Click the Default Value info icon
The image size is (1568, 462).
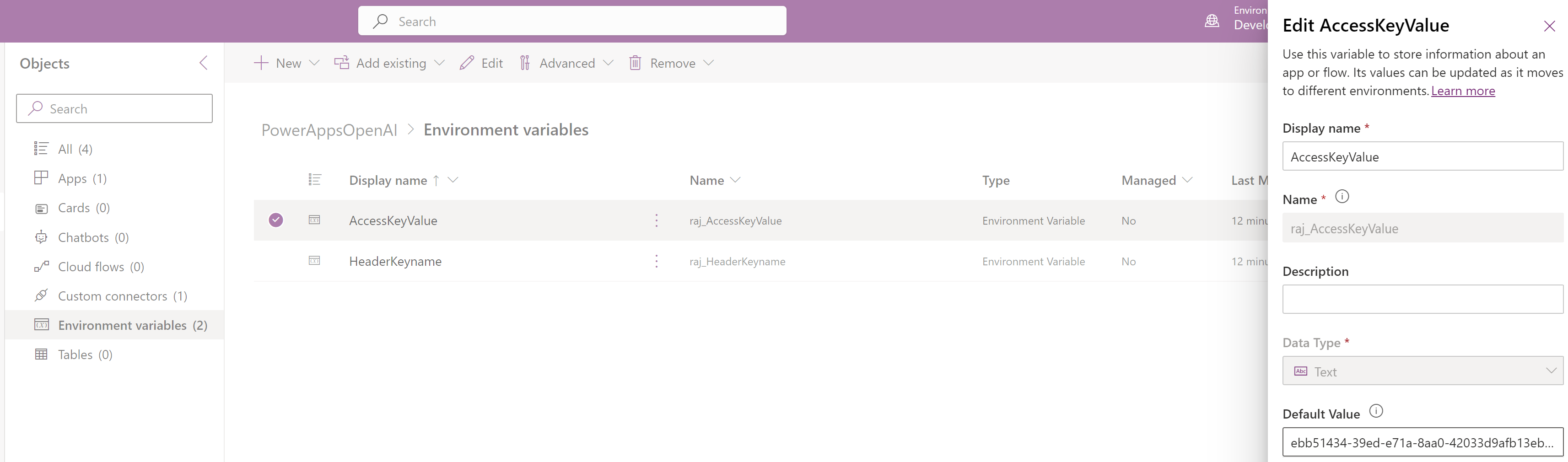click(1376, 412)
